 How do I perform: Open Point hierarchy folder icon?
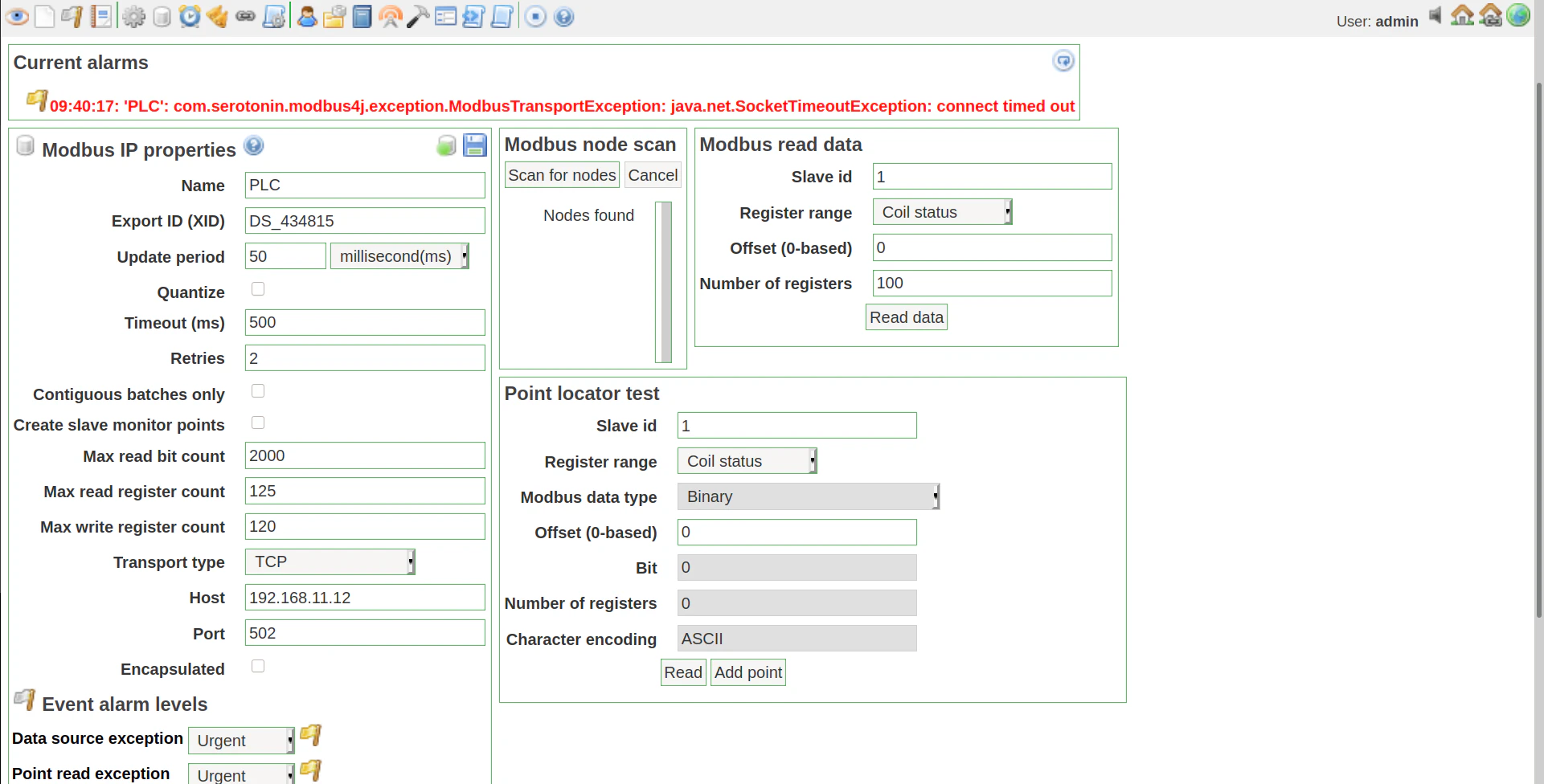point(334,16)
